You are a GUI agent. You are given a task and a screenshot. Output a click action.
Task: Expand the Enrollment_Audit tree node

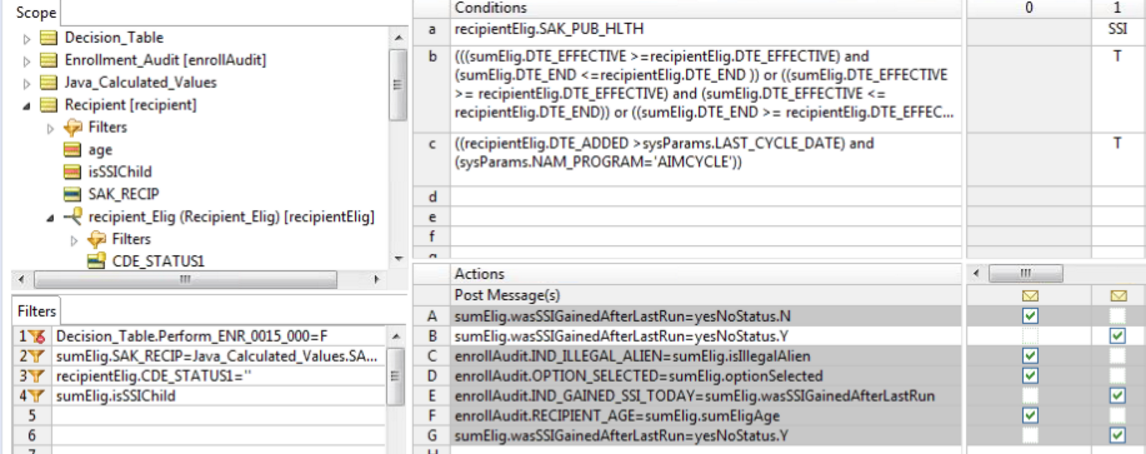(27, 61)
